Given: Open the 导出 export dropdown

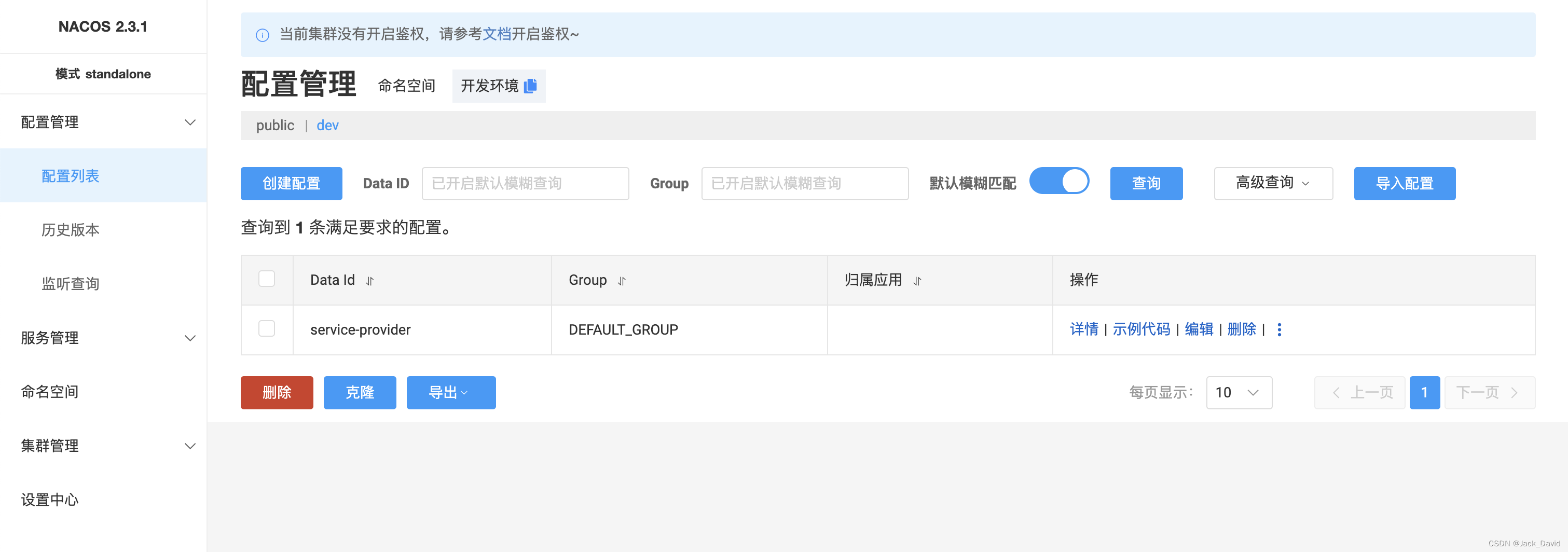Looking at the screenshot, I should [450, 393].
